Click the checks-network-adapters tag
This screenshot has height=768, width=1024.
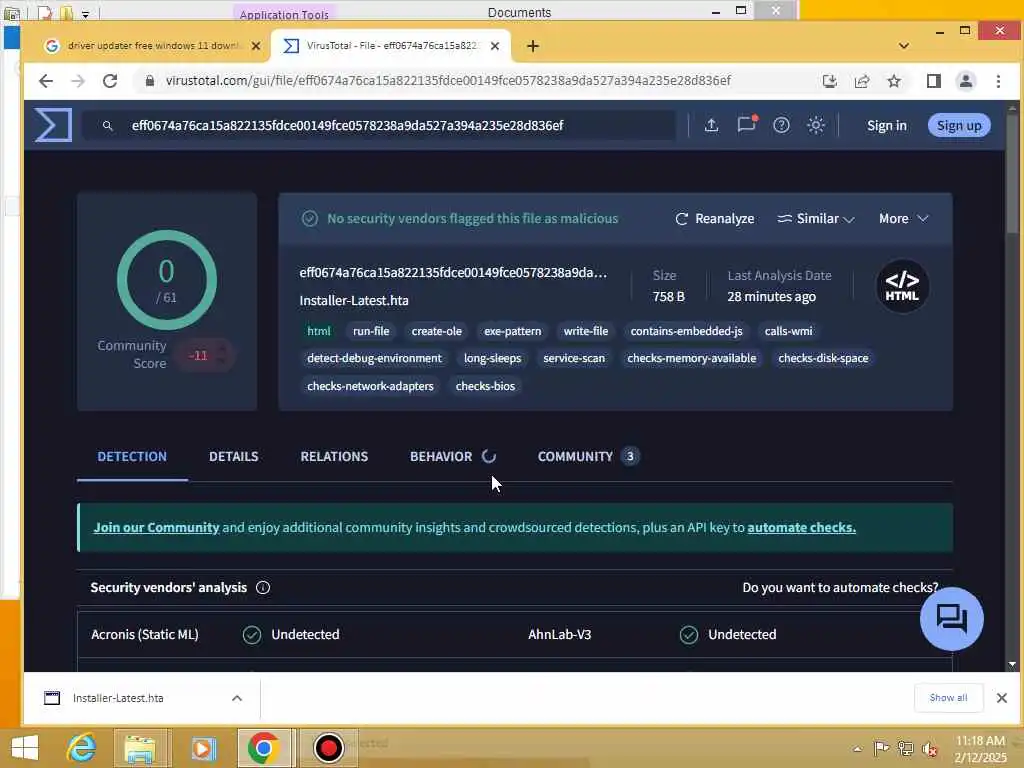tap(370, 386)
